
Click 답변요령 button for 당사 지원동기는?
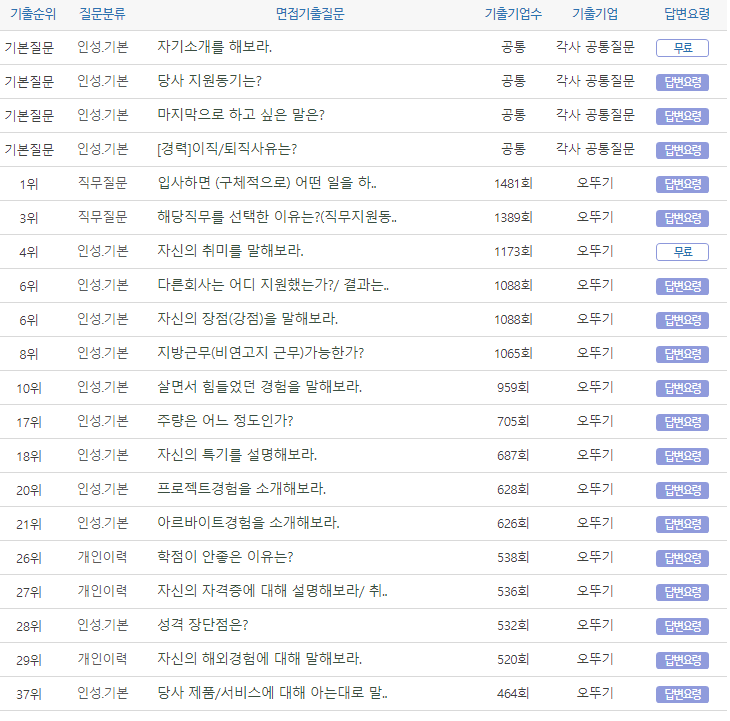click(682, 82)
